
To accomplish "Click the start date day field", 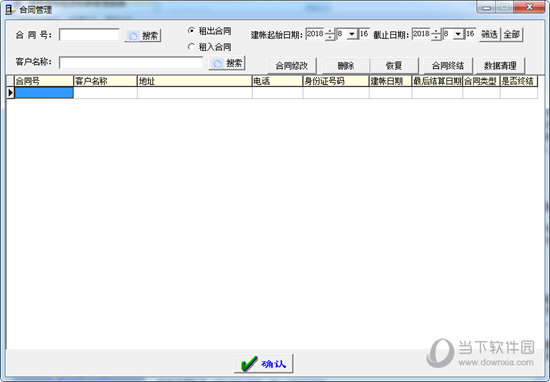I will coord(364,34).
